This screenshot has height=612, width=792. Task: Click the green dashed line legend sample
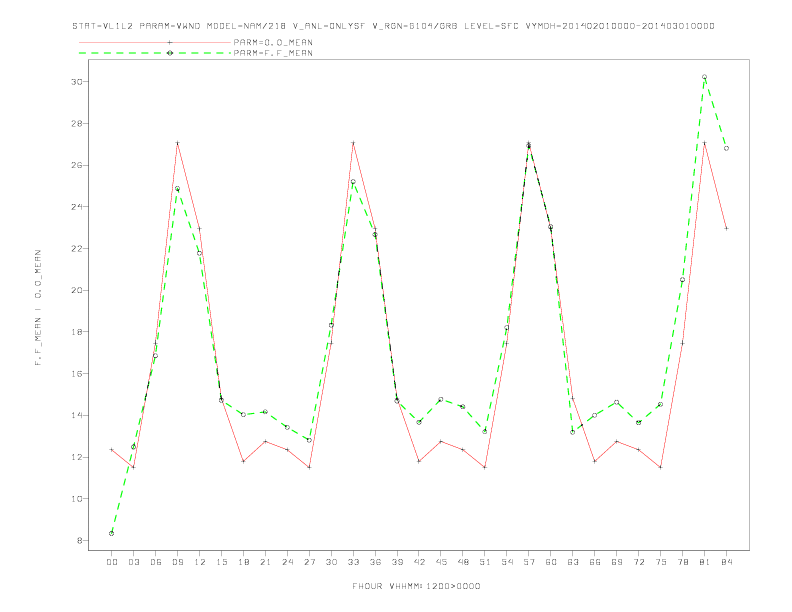coord(155,53)
